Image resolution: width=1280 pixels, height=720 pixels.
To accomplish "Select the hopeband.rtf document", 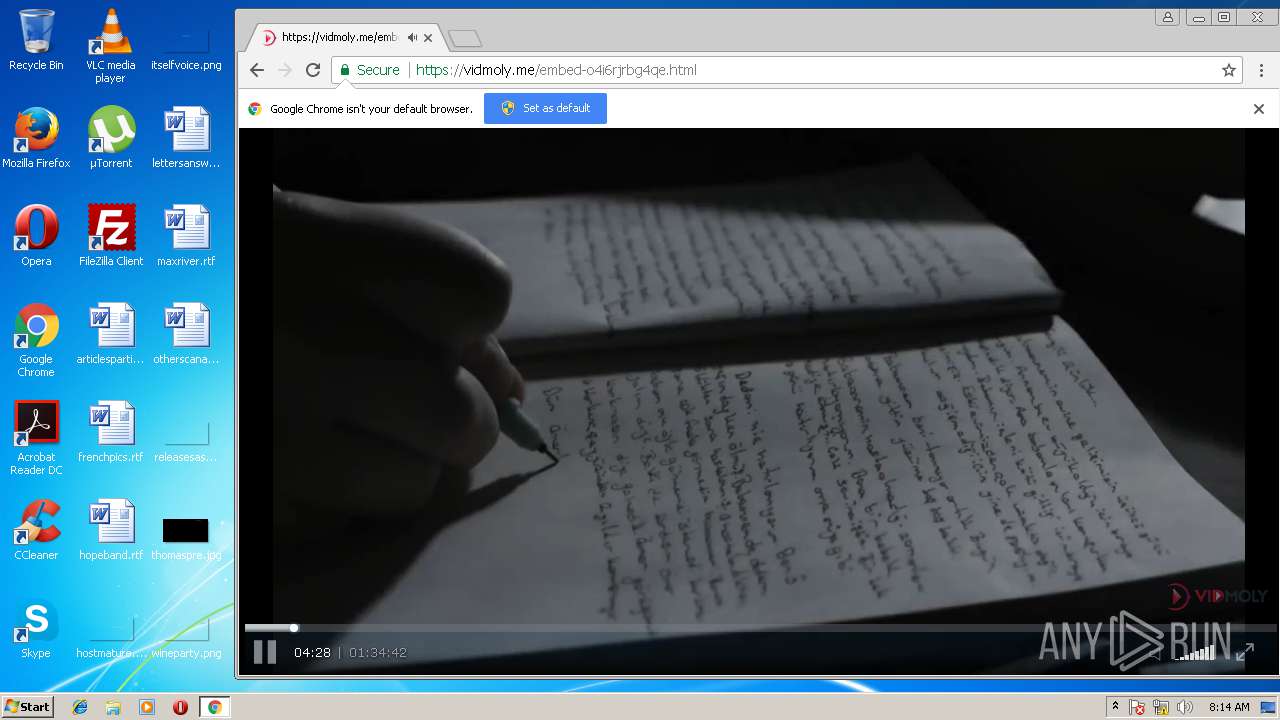I will tap(111, 530).
